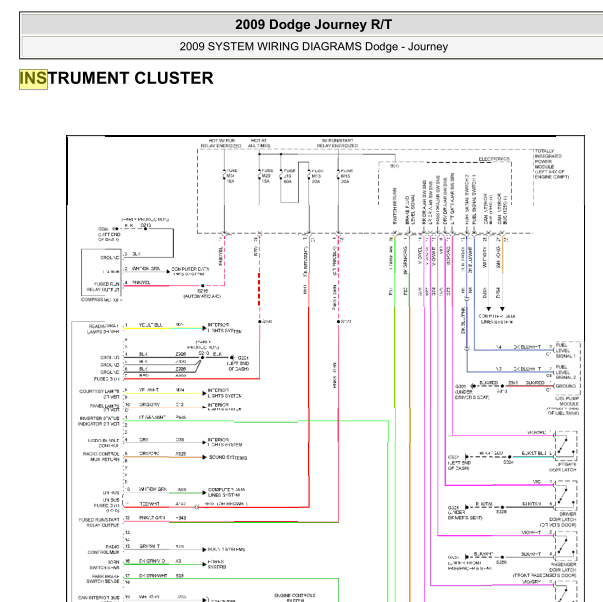The height and width of the screenshot is (602, 603).
Task: Click the "LIFTGATE DOOR LATCH" component label
Action: (562, 467)
